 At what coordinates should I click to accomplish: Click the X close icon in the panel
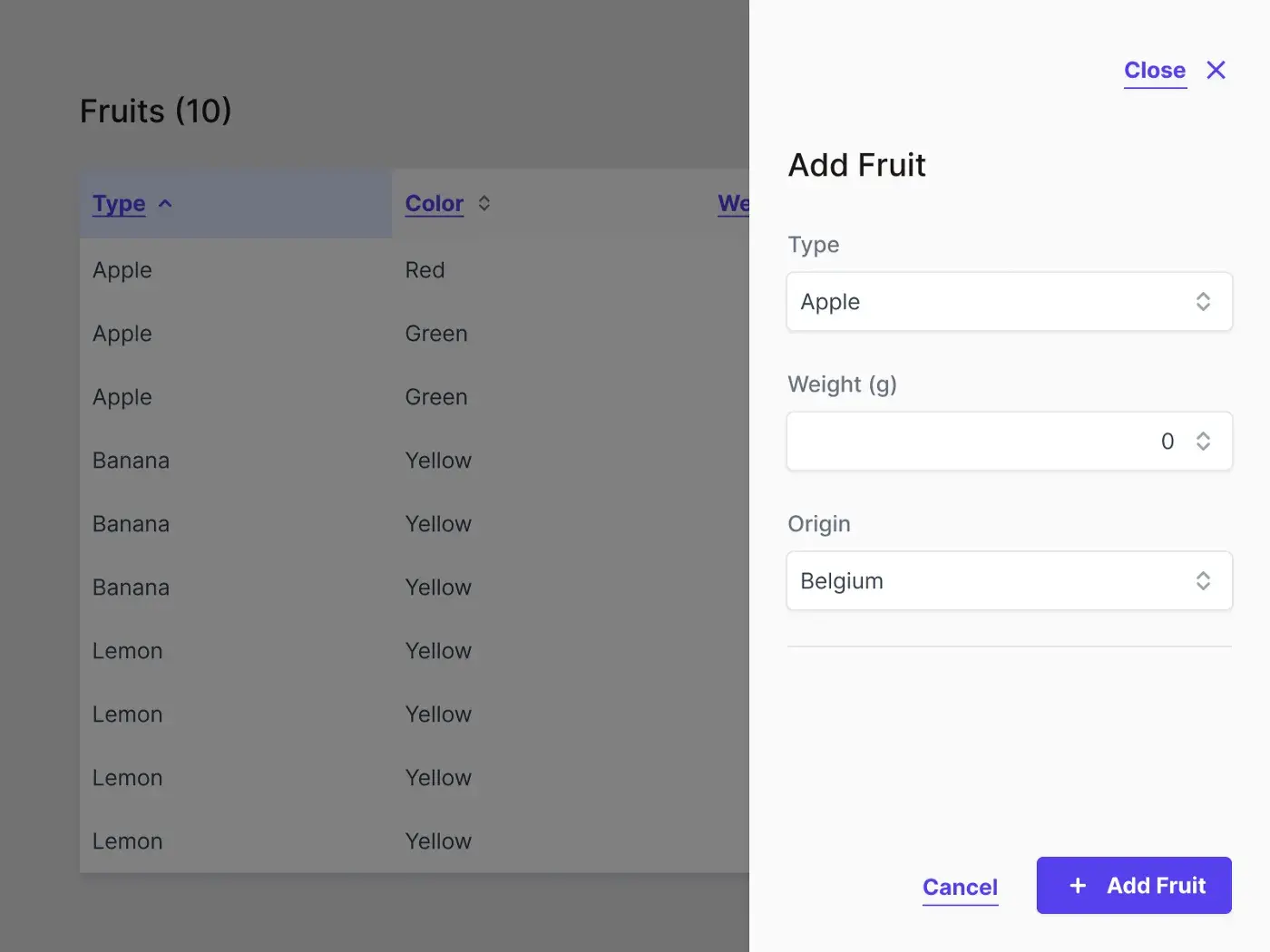[x=1216, y=70]
